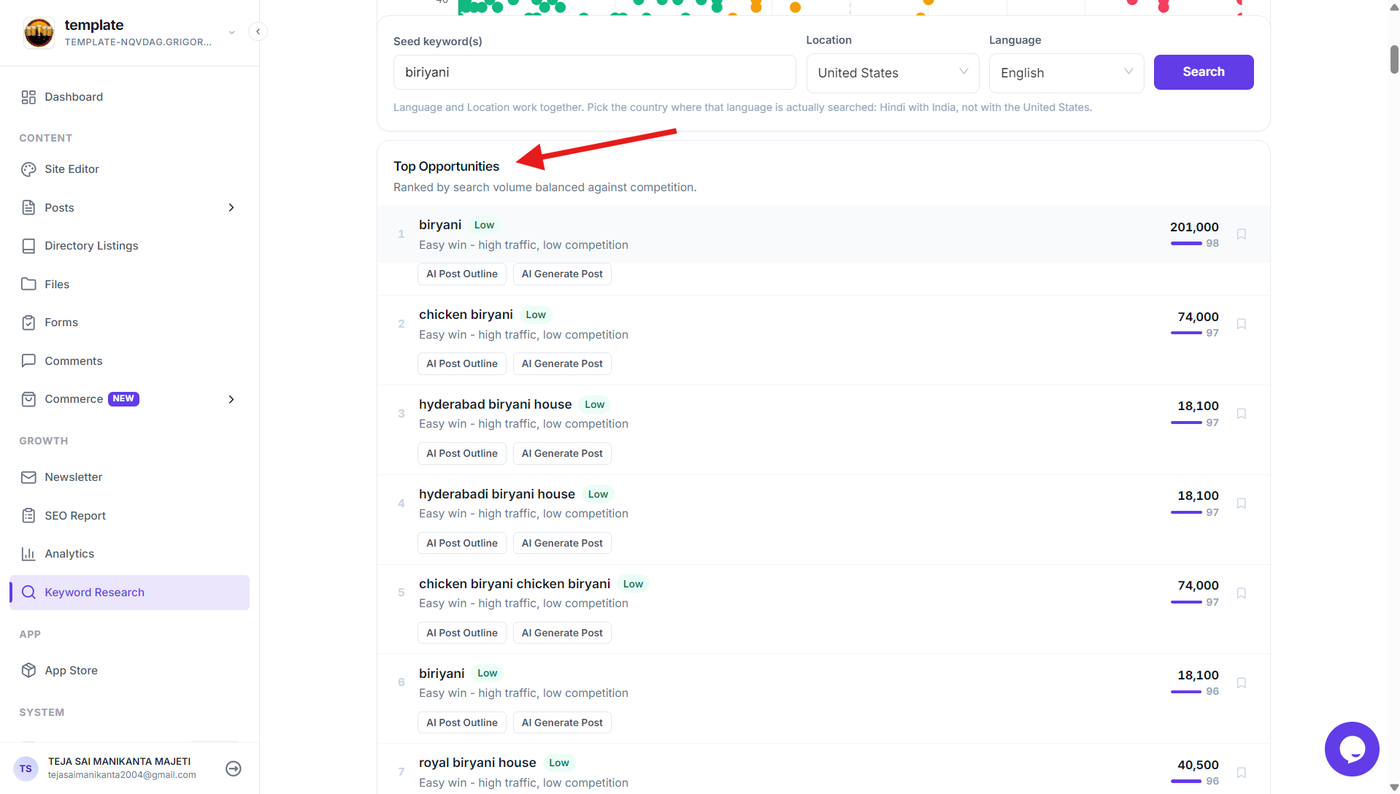Expand the Posts submenu chevron
This screenshot has height=794, width=1400.
pyautogui.click(x=231, y=208)
